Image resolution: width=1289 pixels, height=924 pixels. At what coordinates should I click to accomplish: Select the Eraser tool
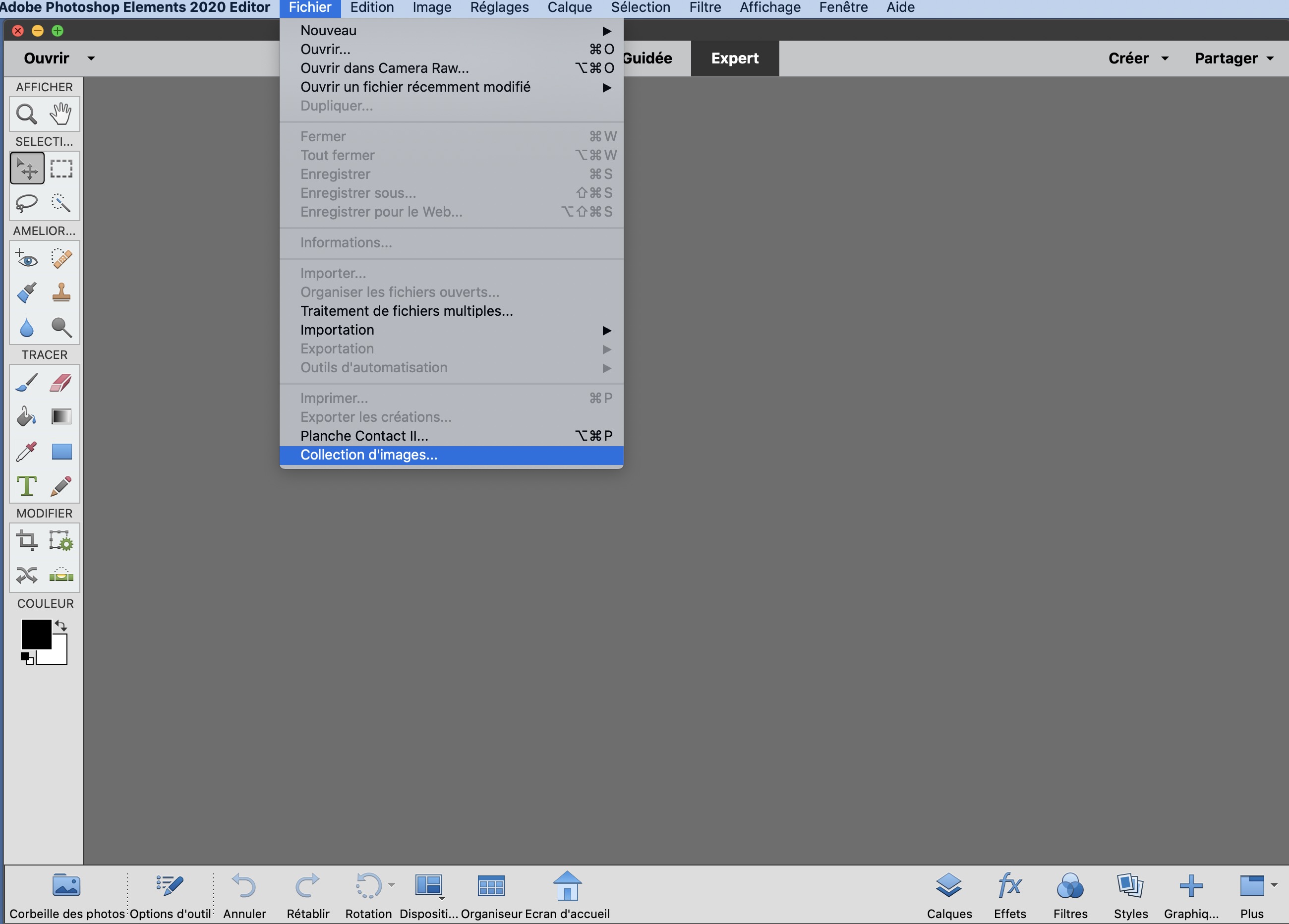pyautogui.click(x=60, y=383)
